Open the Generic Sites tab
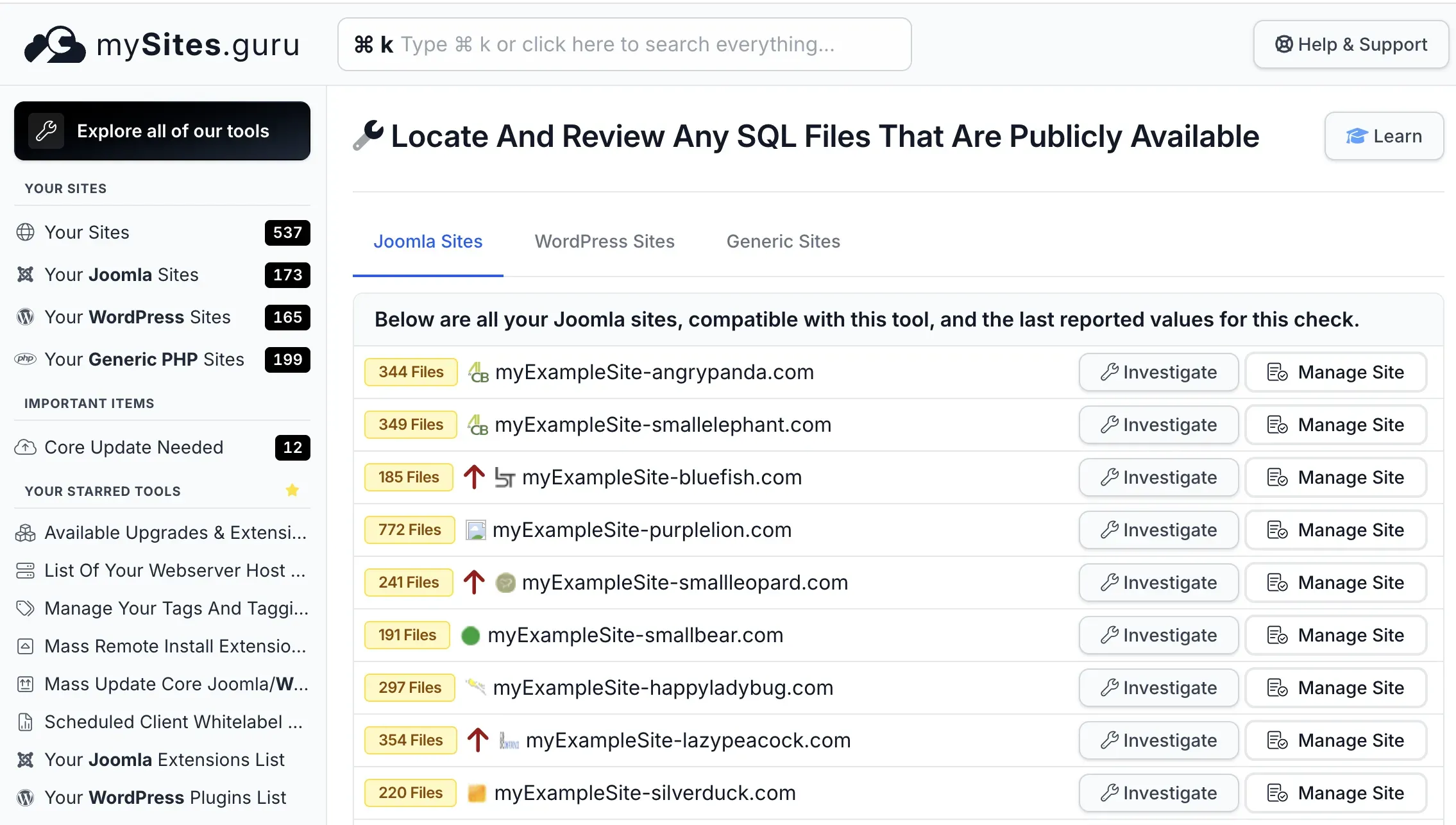Image resolution: width=1456 pixels, height=825 pixels. point(783,242)
